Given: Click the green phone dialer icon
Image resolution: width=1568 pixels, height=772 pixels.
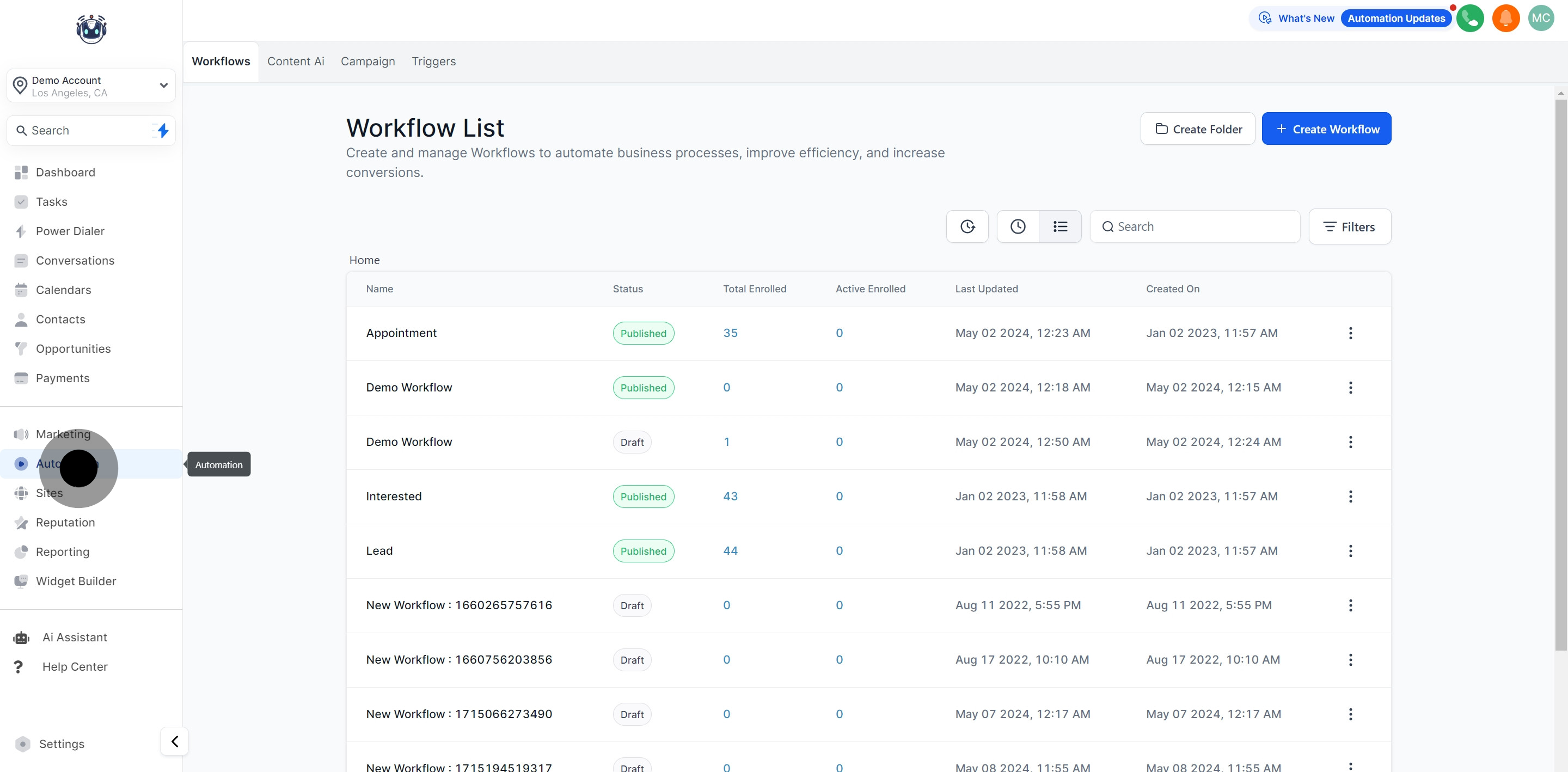Looking at the screenshot, I should [x=1469, y=19].
